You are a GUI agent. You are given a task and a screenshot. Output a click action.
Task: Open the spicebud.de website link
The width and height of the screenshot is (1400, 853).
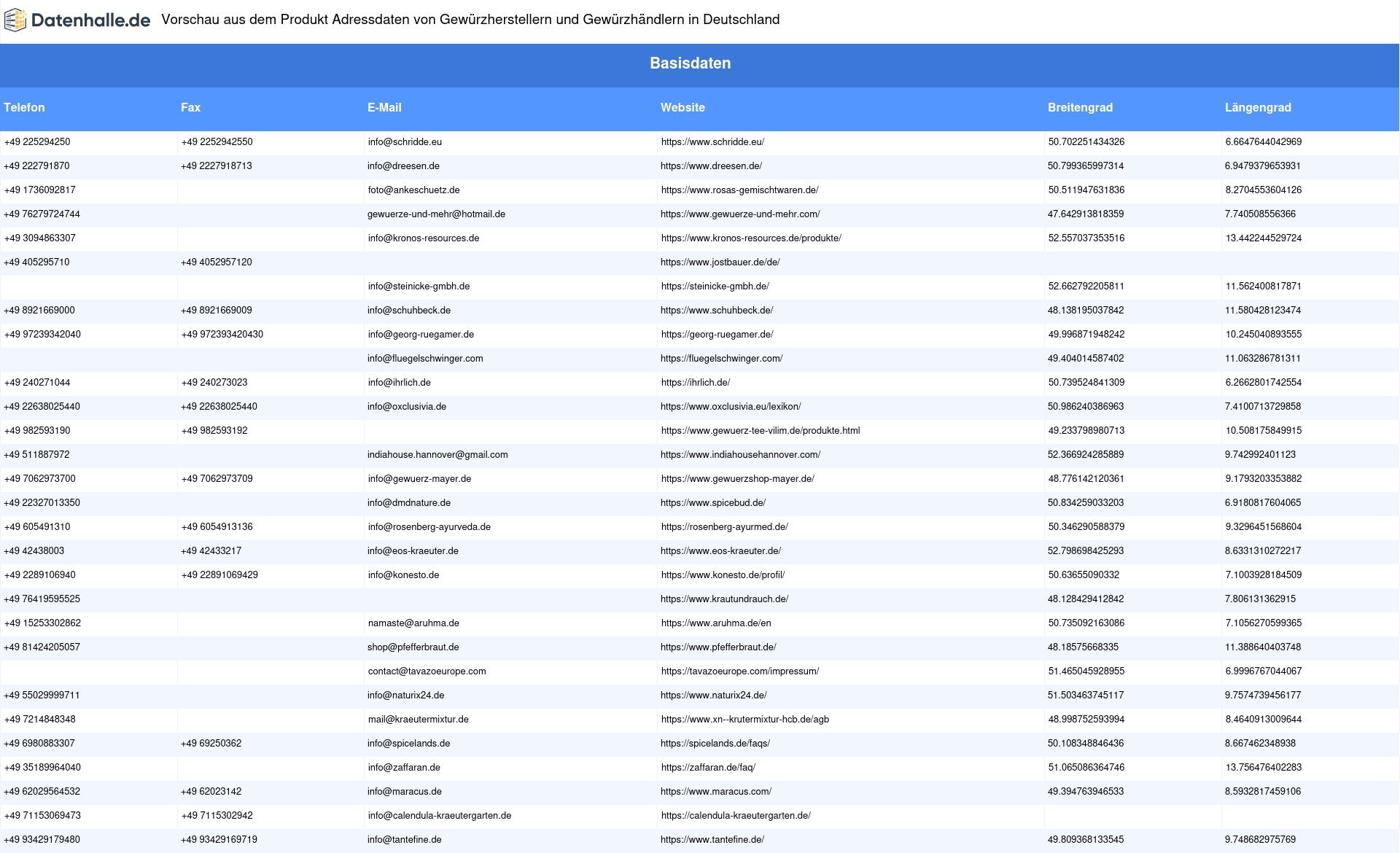pyautogui.click(x=713, y=503)
